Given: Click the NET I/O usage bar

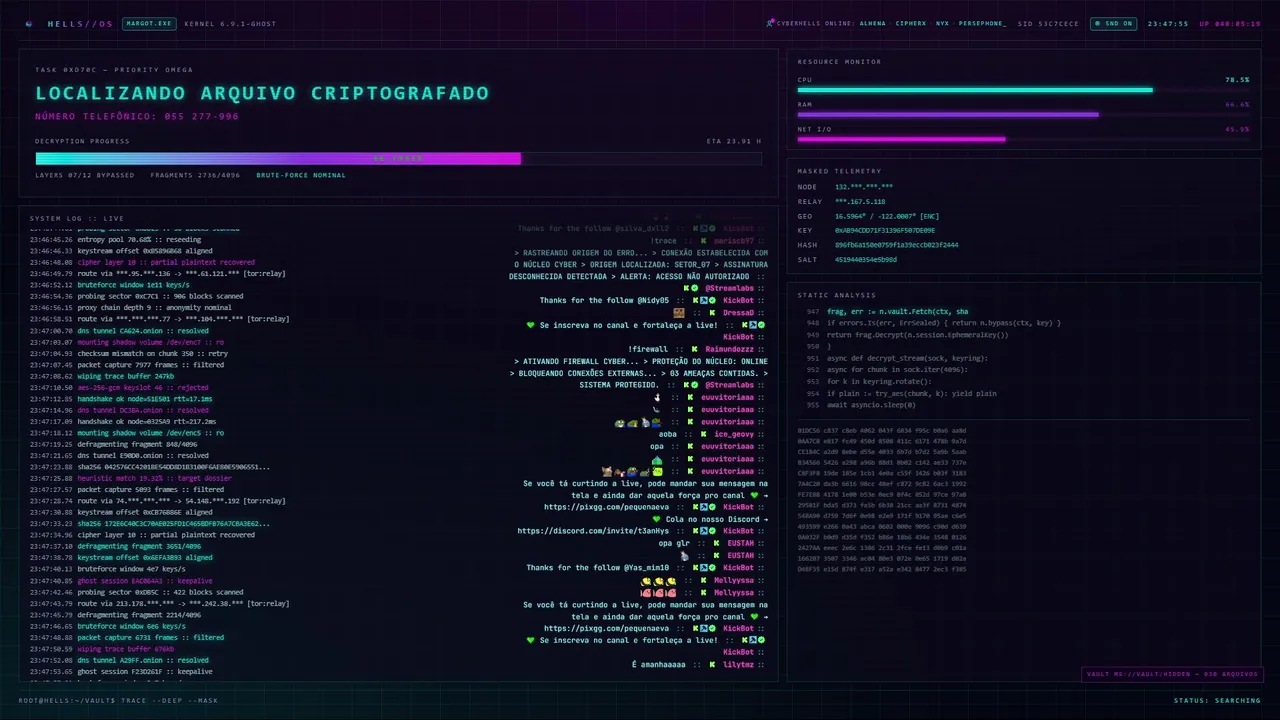Looking at the screenshot, I should (x=1023, y=140).
